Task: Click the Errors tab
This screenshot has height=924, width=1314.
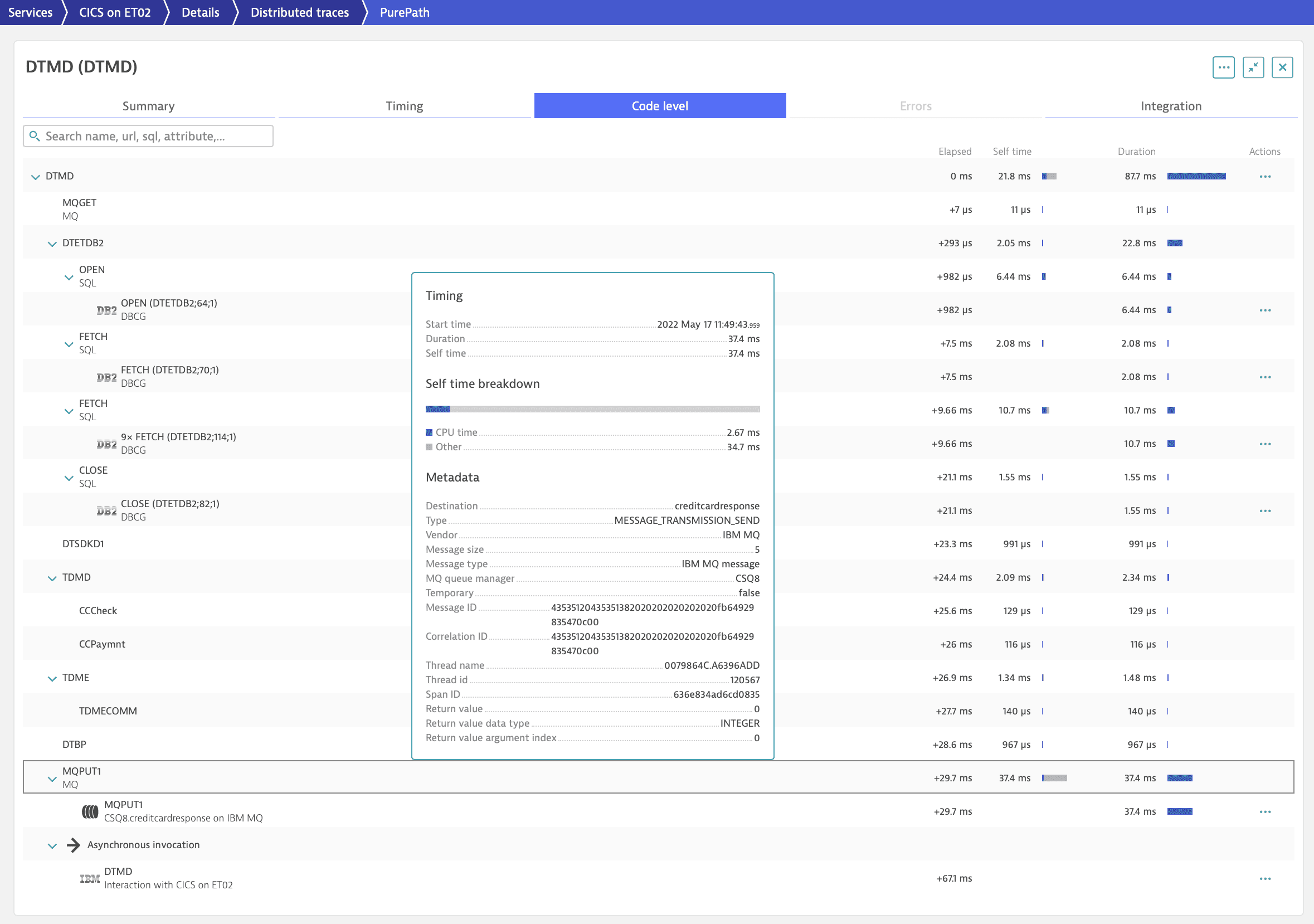Action: 916,106
